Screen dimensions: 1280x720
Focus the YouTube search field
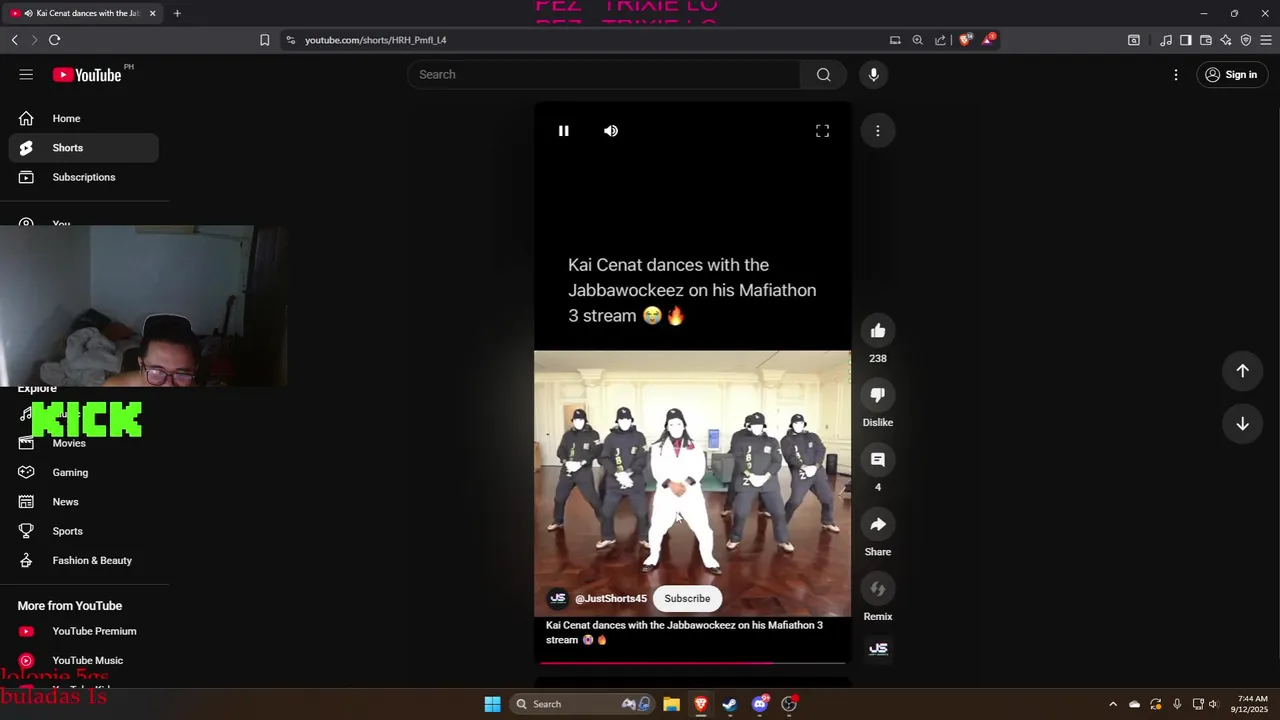603,74
